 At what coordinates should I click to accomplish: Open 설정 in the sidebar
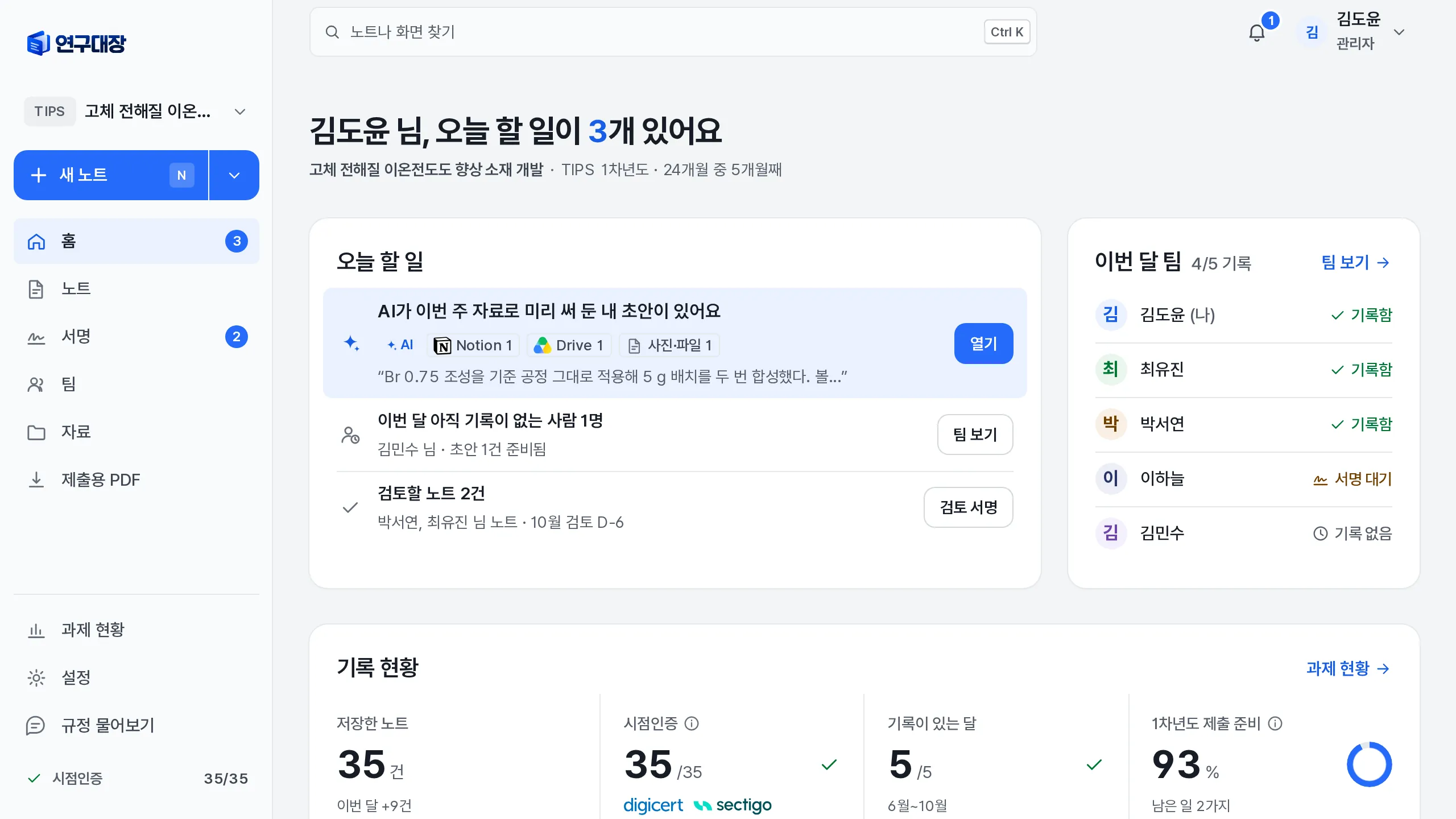click(136, 678)
